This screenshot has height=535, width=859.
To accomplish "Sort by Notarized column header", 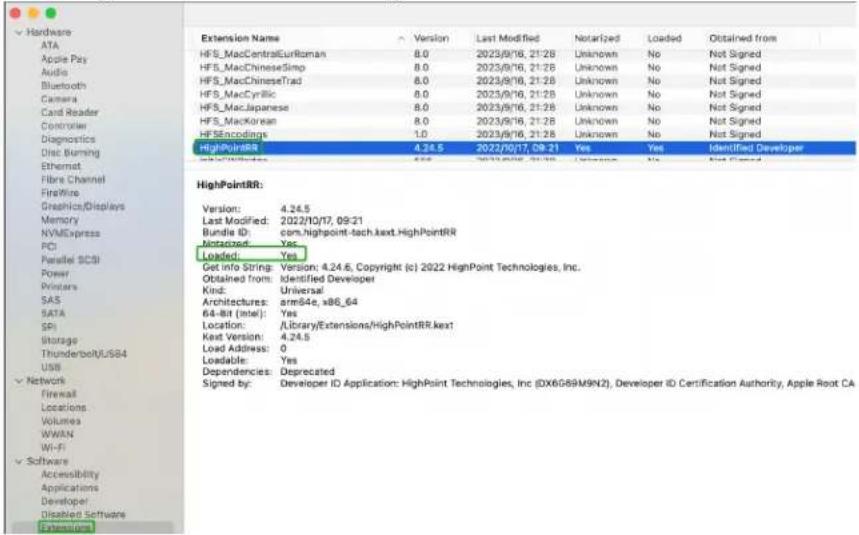I will 597,38.
